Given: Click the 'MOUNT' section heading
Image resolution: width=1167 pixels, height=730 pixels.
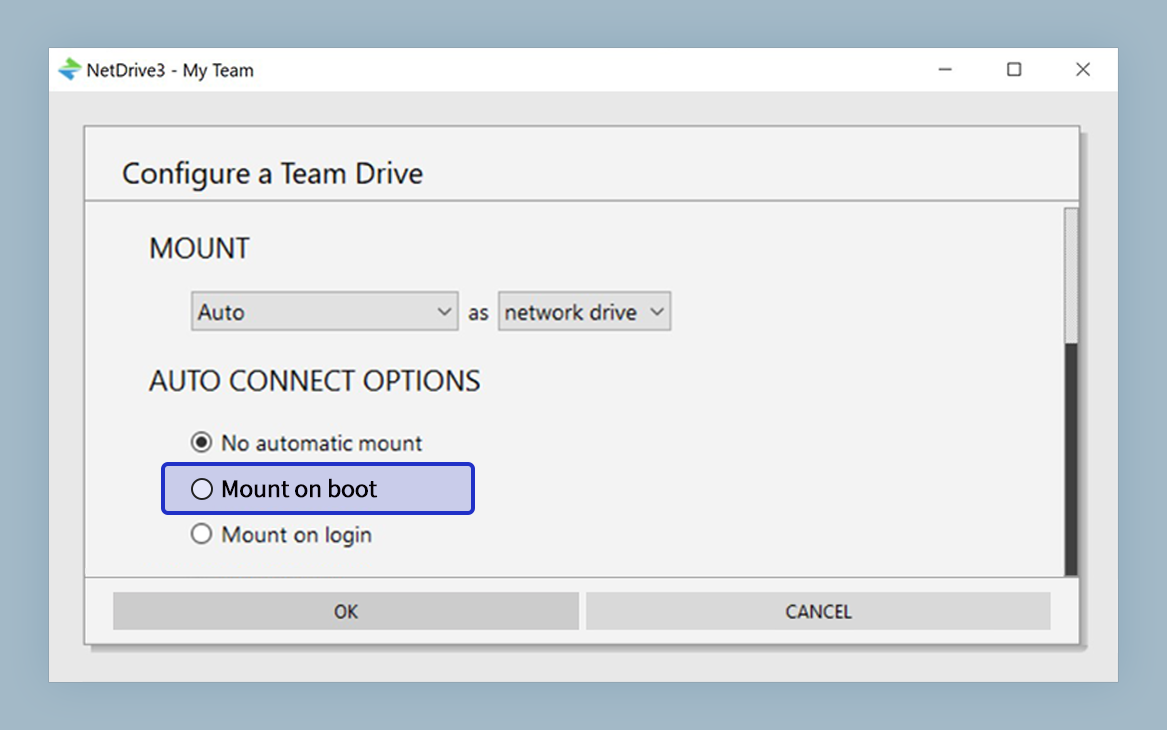Looking at the screenshot, I should pyautogui.click(x=198, y=248).
